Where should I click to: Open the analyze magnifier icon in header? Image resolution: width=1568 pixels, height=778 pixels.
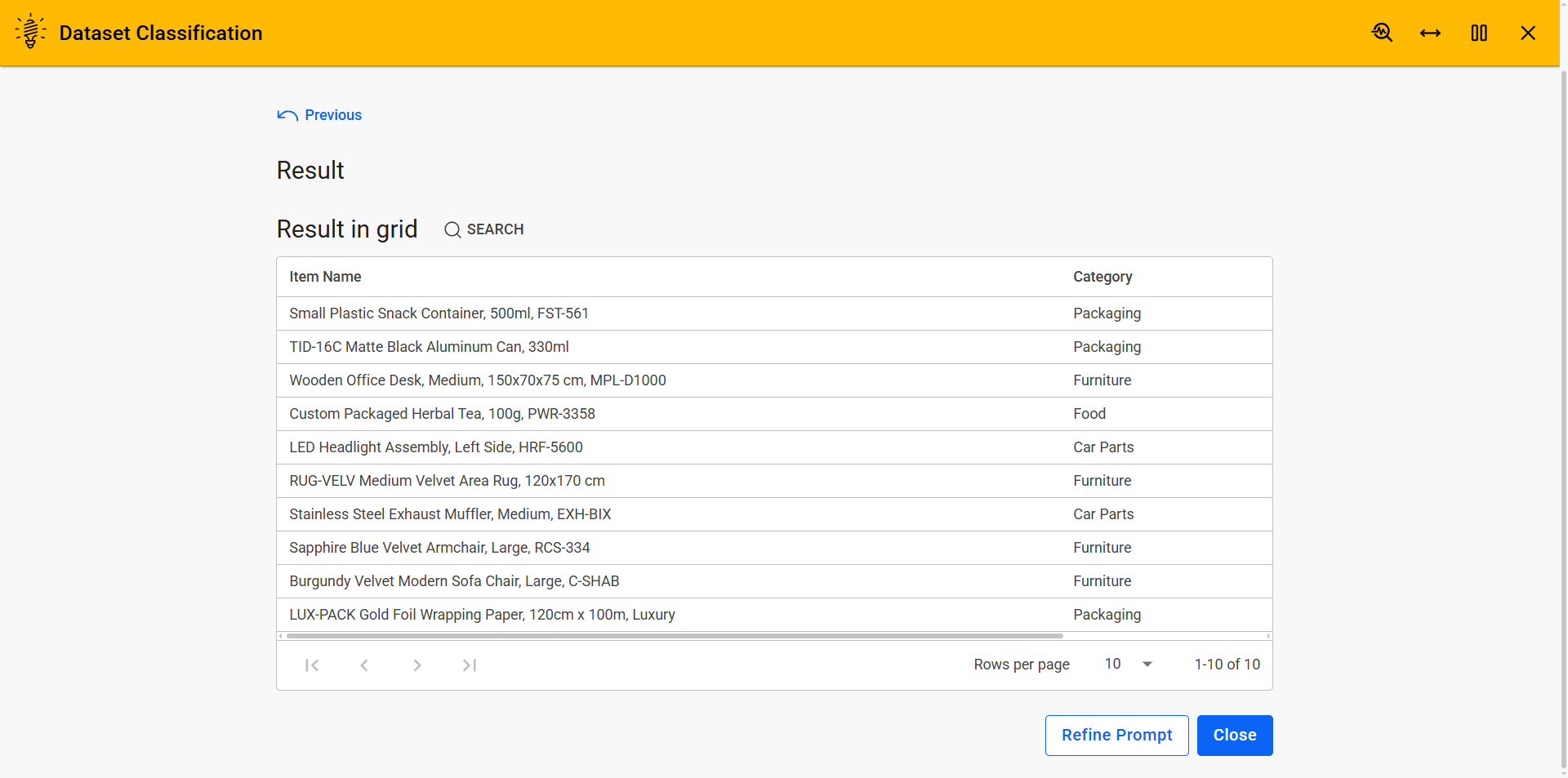(1382, 33)
